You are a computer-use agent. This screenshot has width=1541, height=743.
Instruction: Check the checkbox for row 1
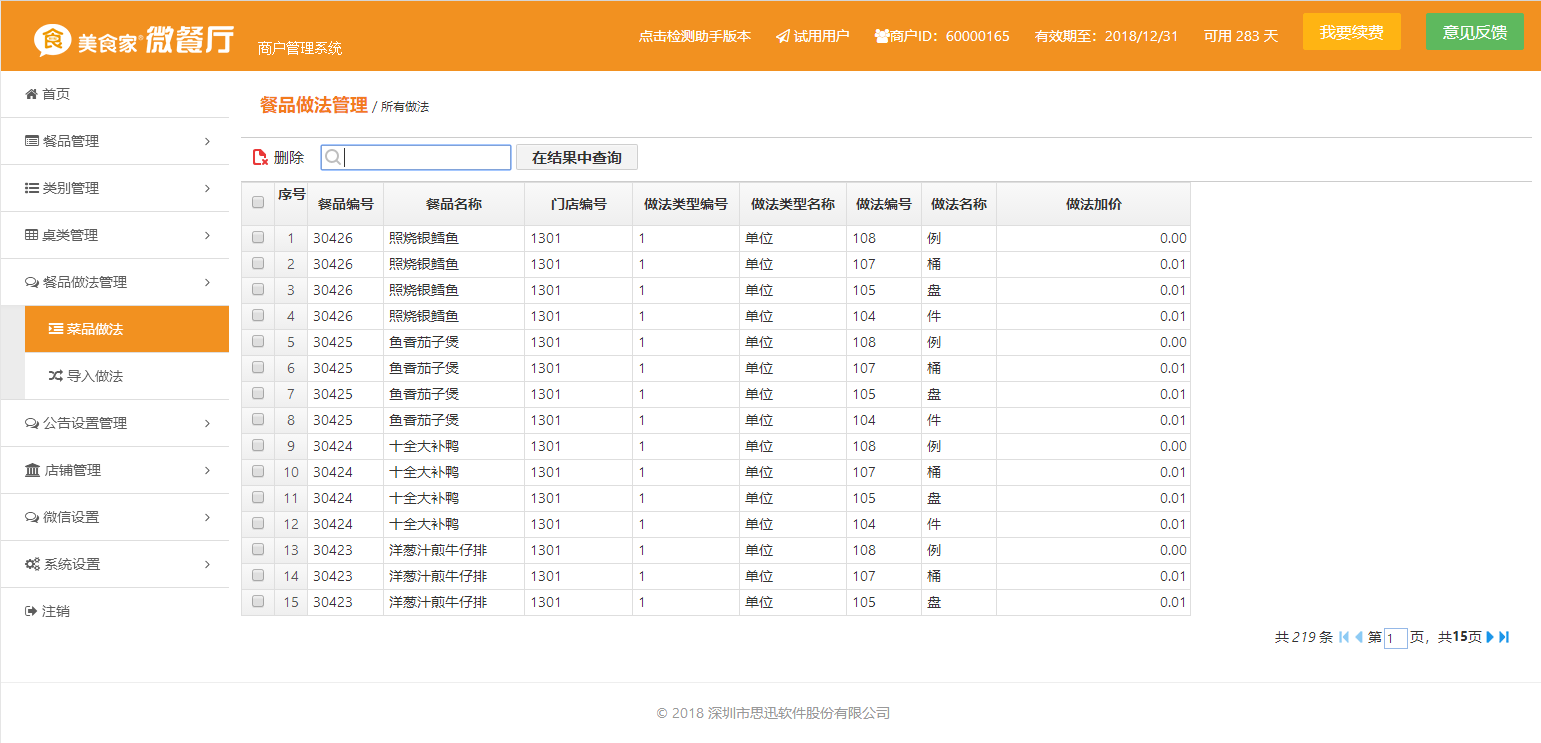[258, 238]
